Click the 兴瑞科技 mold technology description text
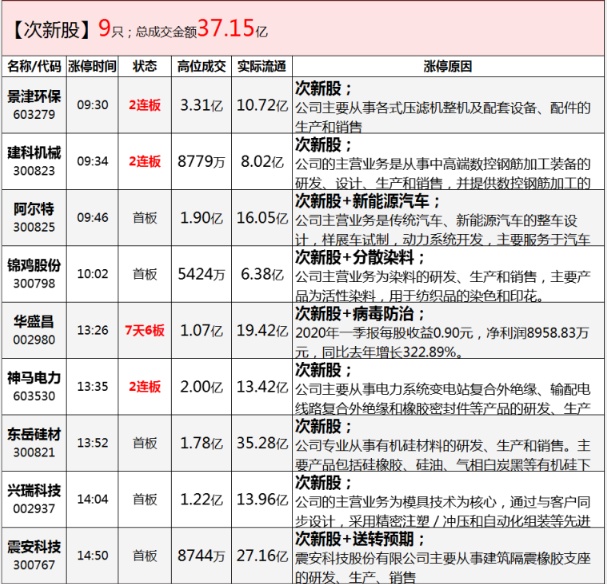Viewport: 607px width, 584px height. point(443,510)
